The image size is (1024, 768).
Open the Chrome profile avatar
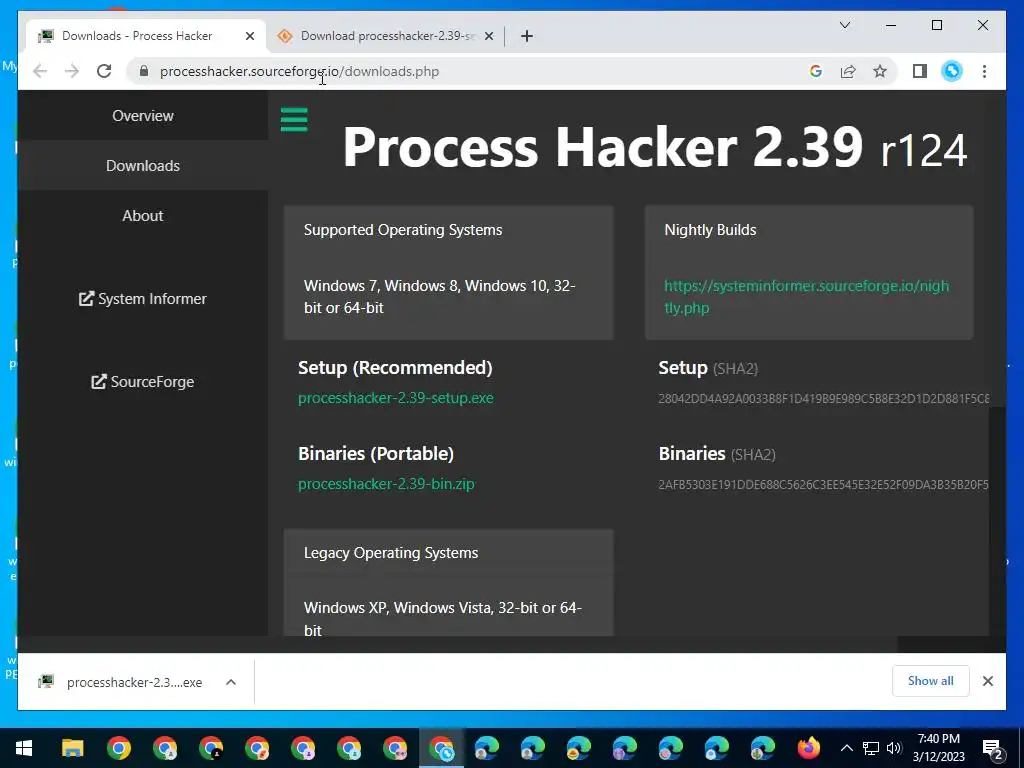[952, 71]
